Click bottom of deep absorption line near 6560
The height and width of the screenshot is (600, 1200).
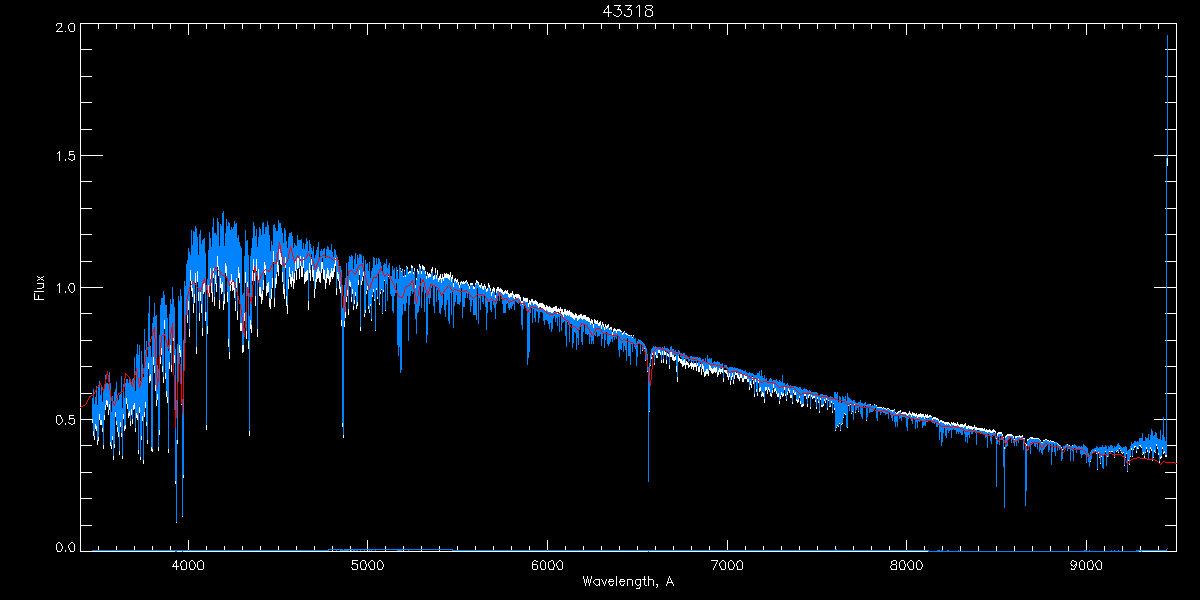tap(648, 478)
